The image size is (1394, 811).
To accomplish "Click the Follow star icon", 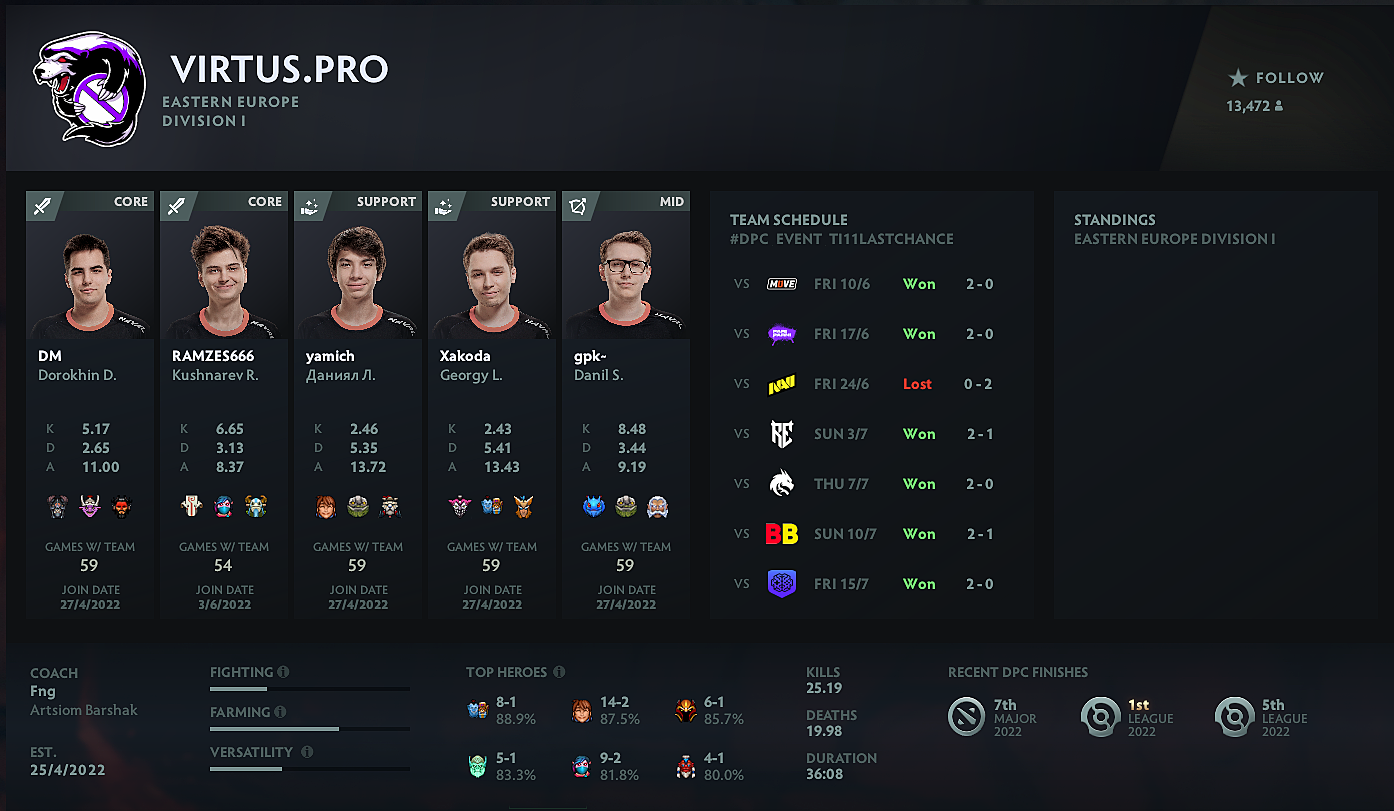I will [x=1238, y=78].
